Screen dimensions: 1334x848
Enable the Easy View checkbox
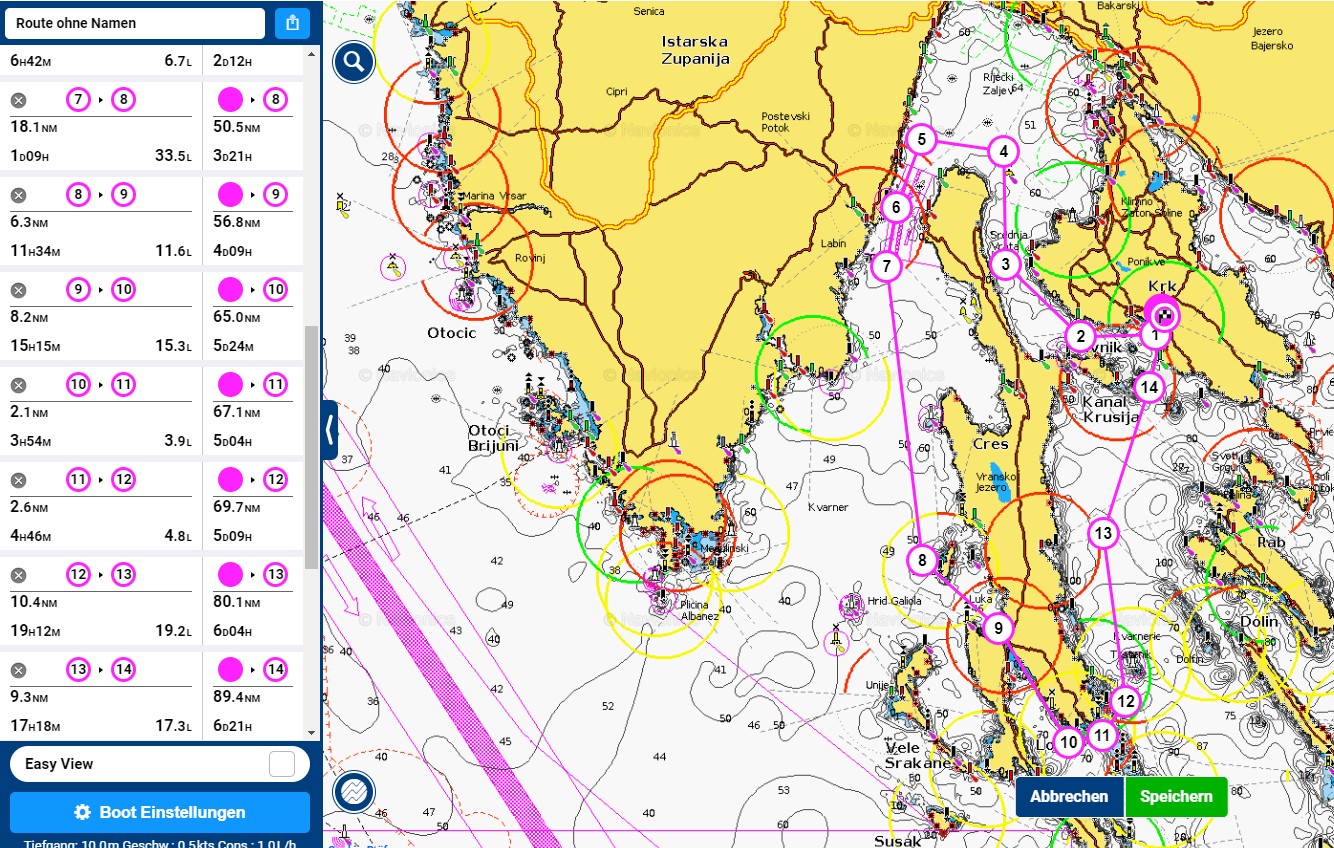pyautogui.click(x=282, y=764)
